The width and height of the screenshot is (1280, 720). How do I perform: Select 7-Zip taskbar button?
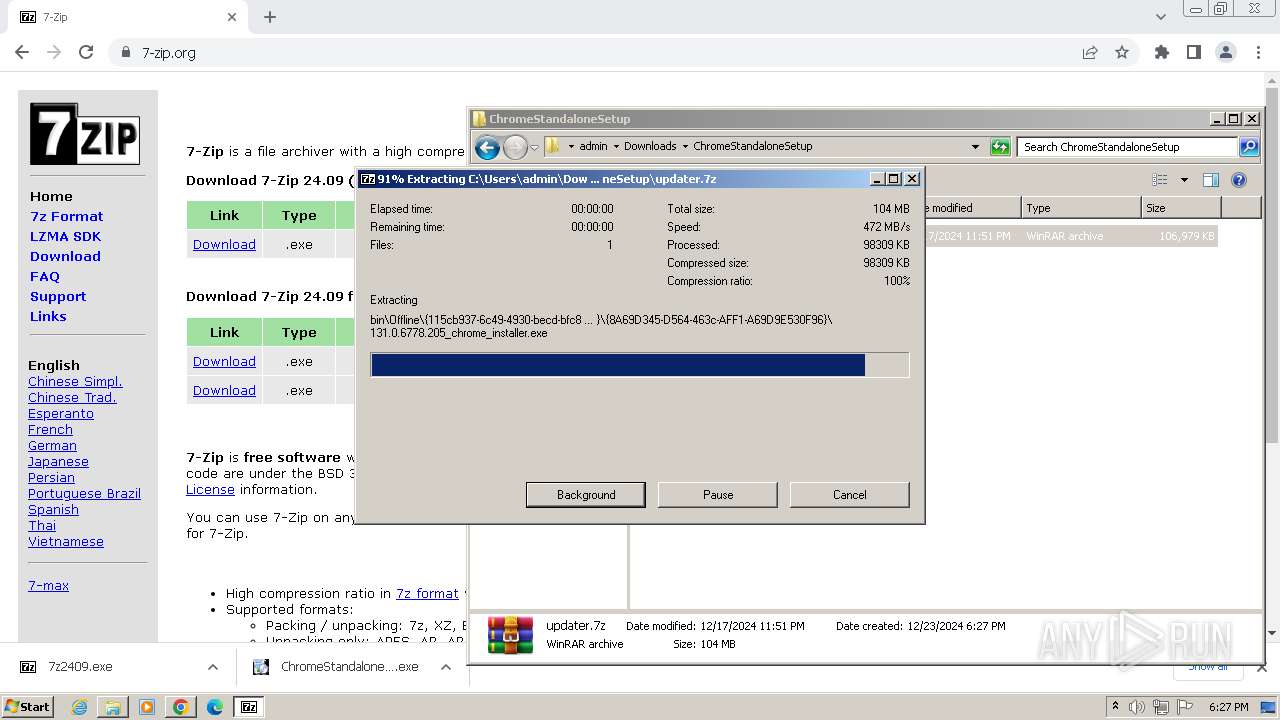pos(249,707)
